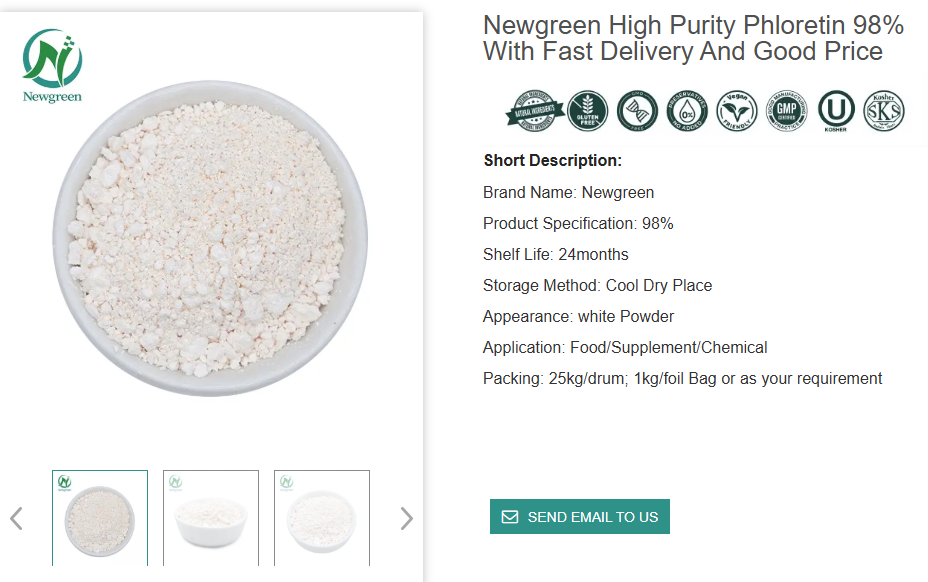This screenshot has height=582, width=928.
Task: Click the Gluten Free certification badge
Action: click(587, 111)
